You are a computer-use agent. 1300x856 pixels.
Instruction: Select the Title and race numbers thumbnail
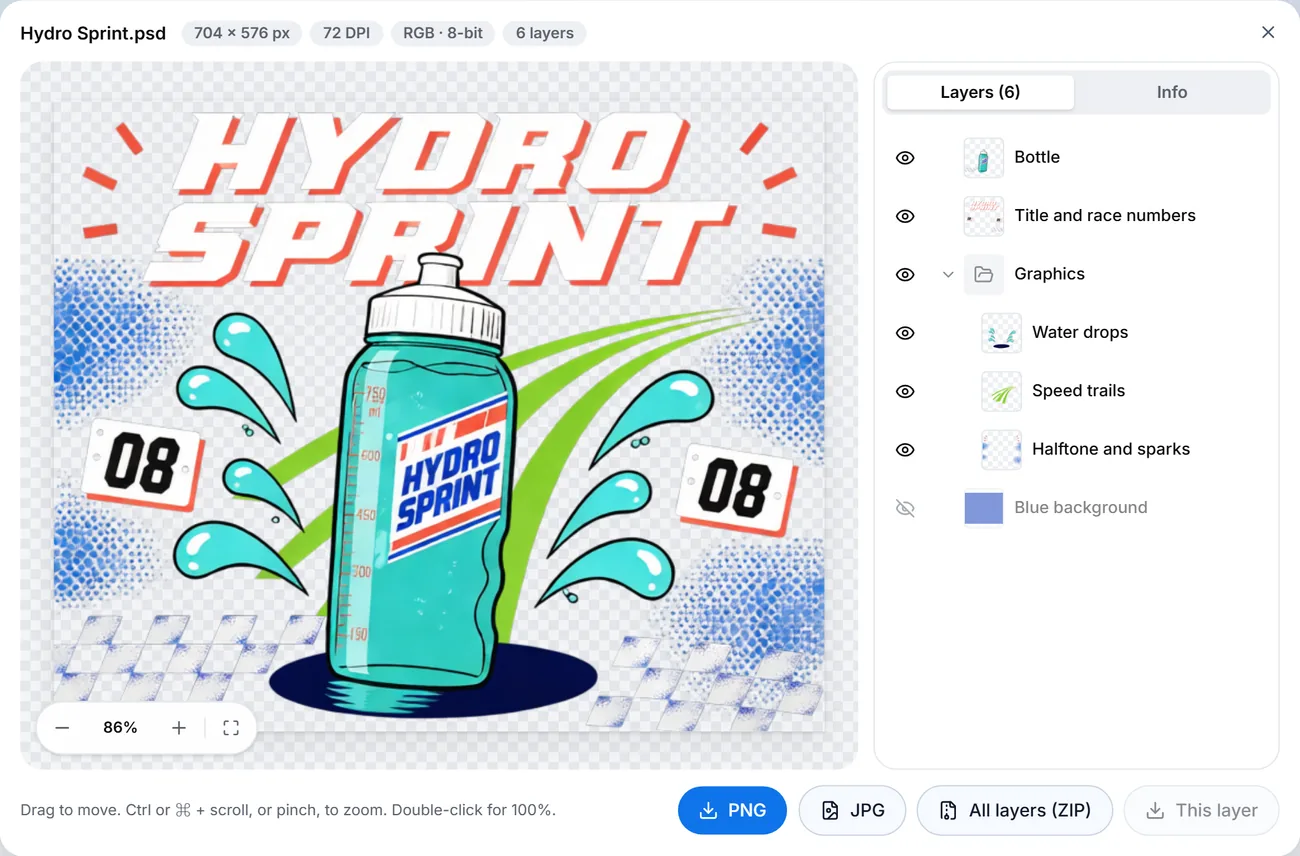[x=984, y=216]
